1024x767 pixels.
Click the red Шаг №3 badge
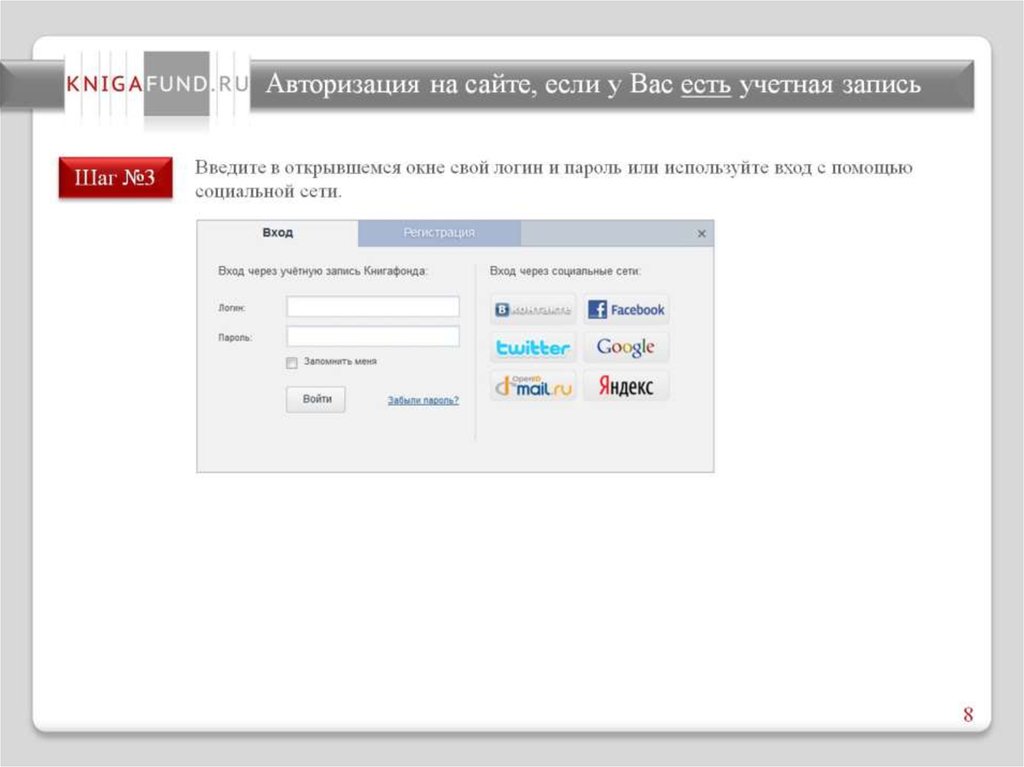(x=115, y=178)
